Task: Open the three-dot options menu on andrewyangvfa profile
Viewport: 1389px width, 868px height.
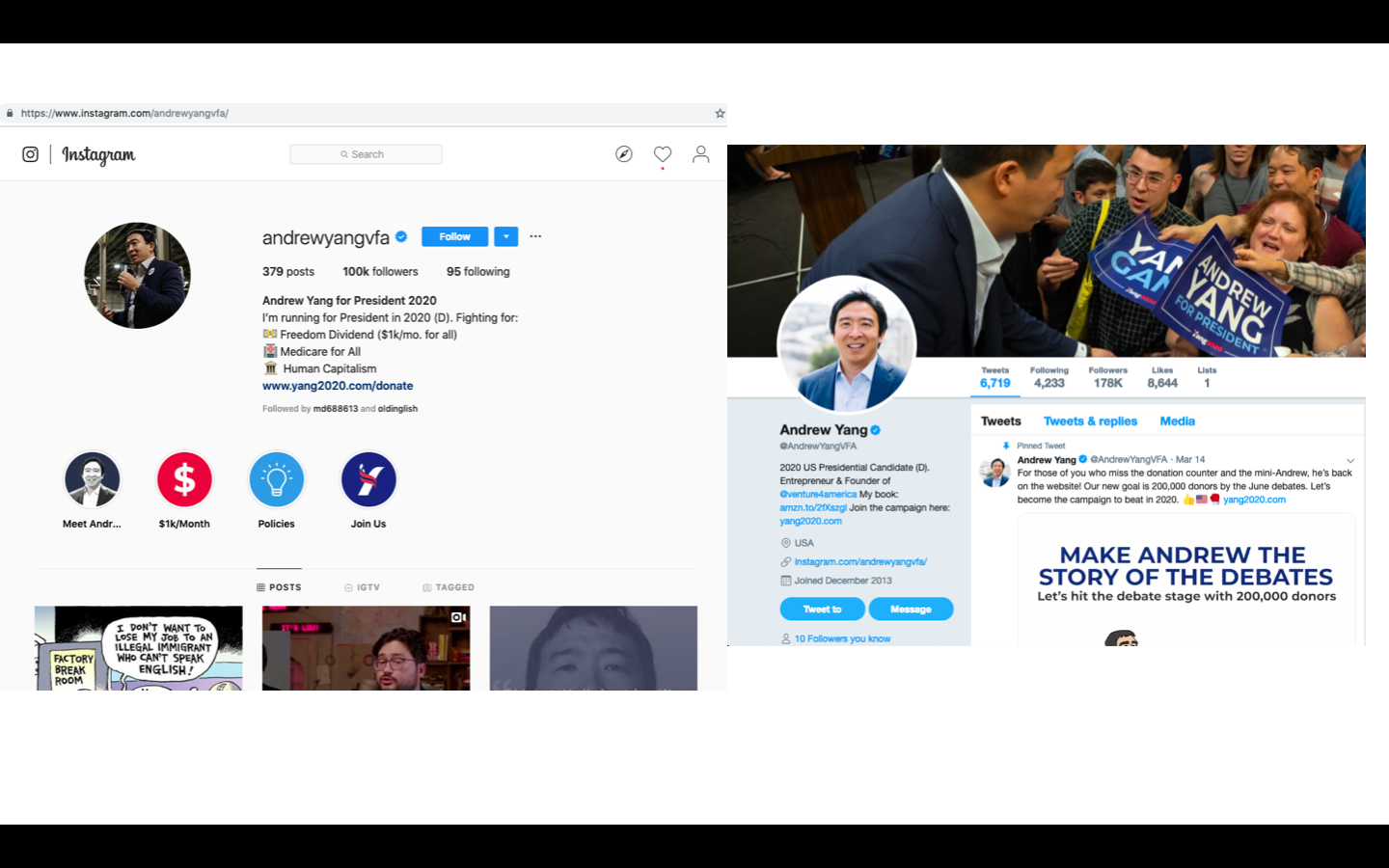Action: [x=535, y=236]
